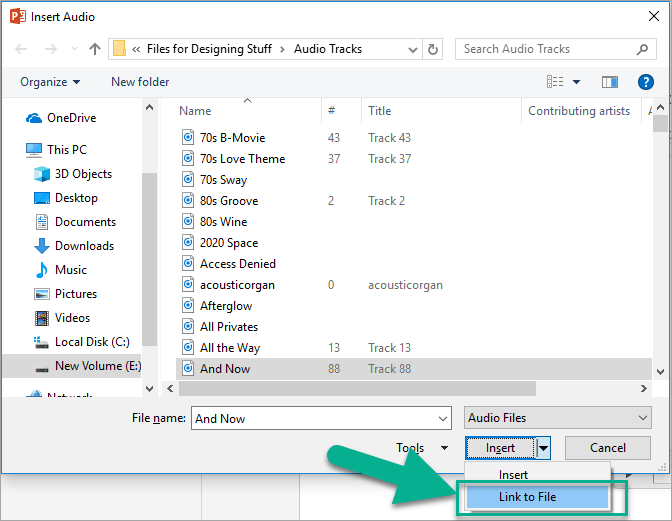672x521 pixels.
Task: Click the Documents page icon
Action: (42, 222)
